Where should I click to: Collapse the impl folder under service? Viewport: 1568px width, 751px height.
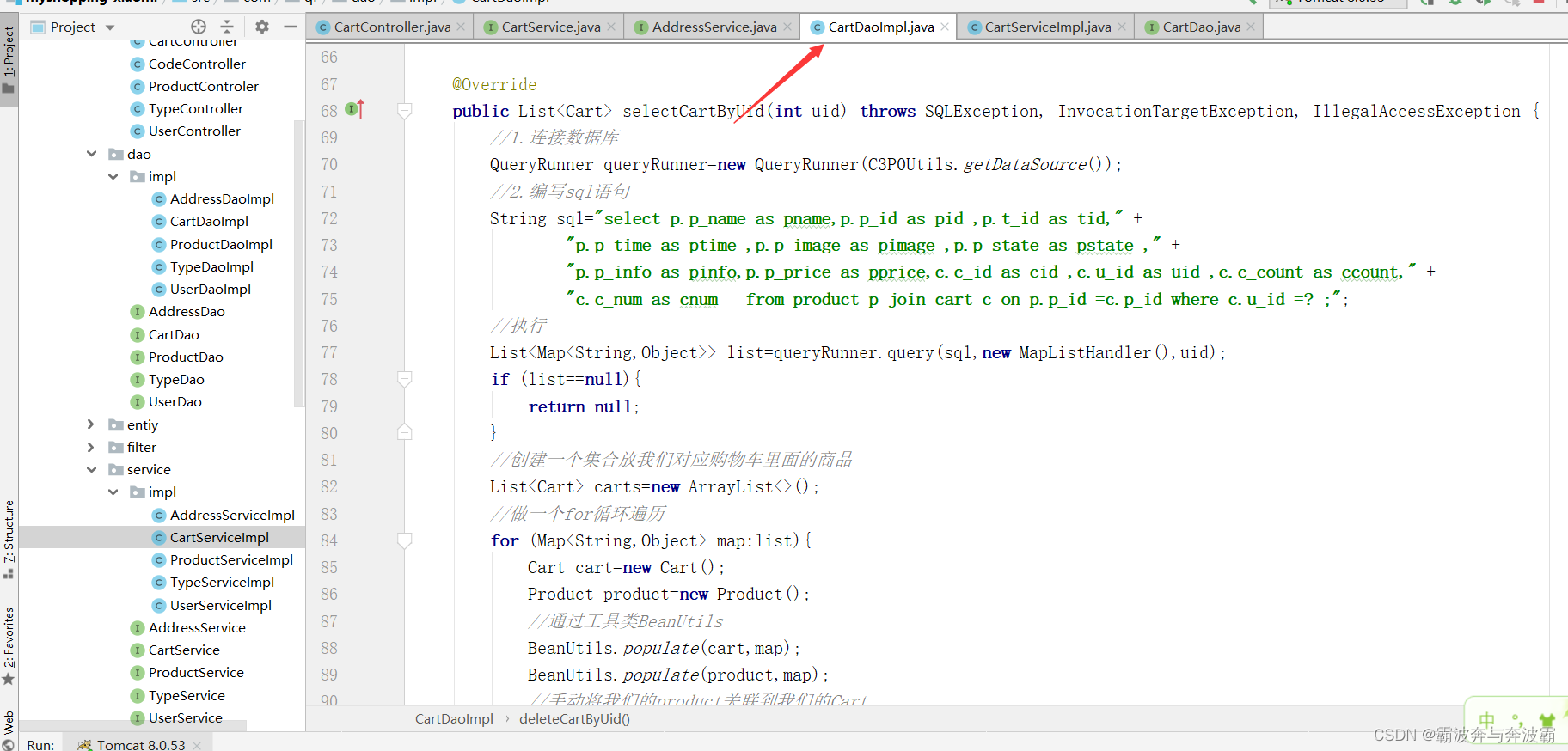(x=113, y=492)
